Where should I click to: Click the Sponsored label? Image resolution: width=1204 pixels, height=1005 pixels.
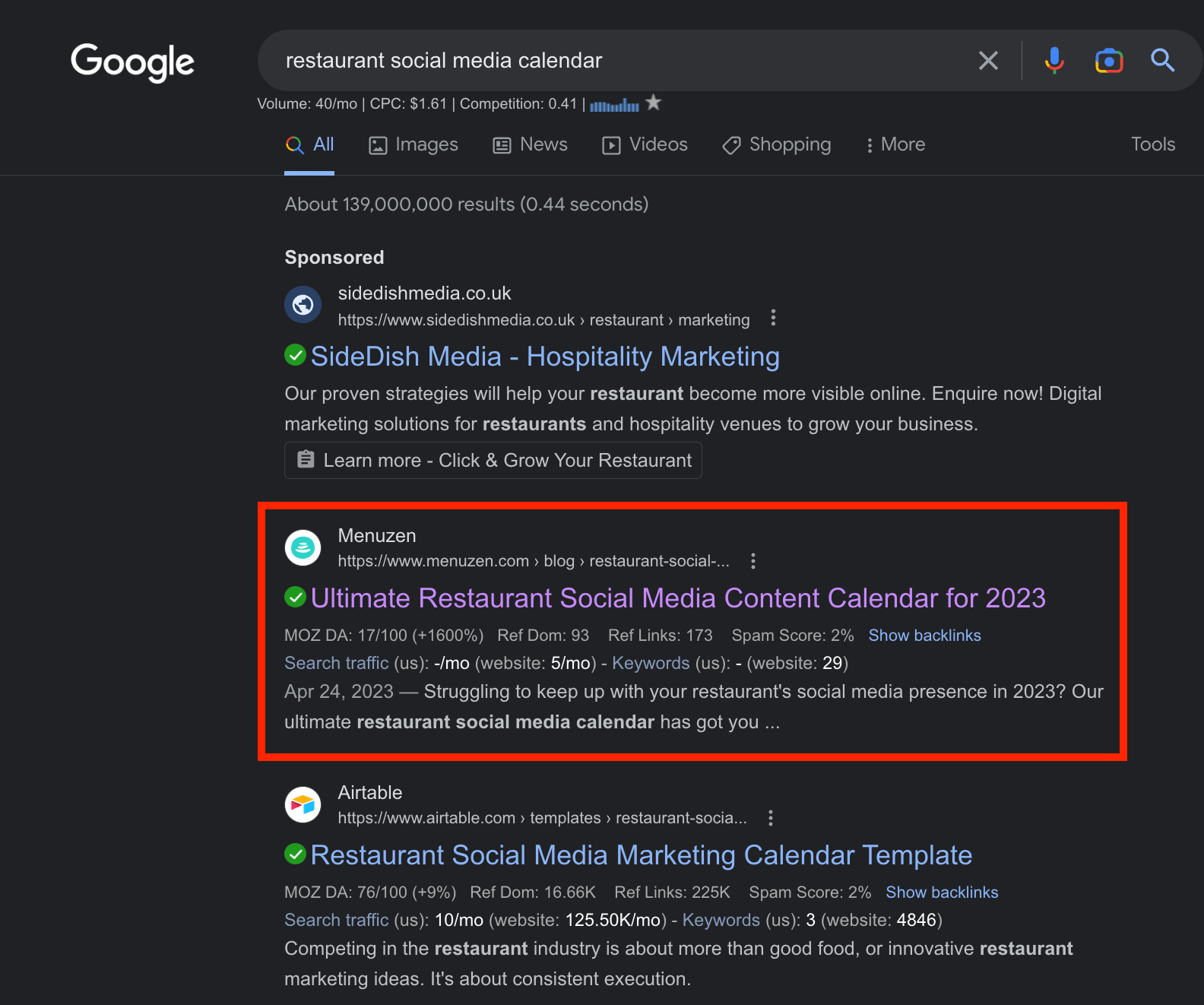334,258
